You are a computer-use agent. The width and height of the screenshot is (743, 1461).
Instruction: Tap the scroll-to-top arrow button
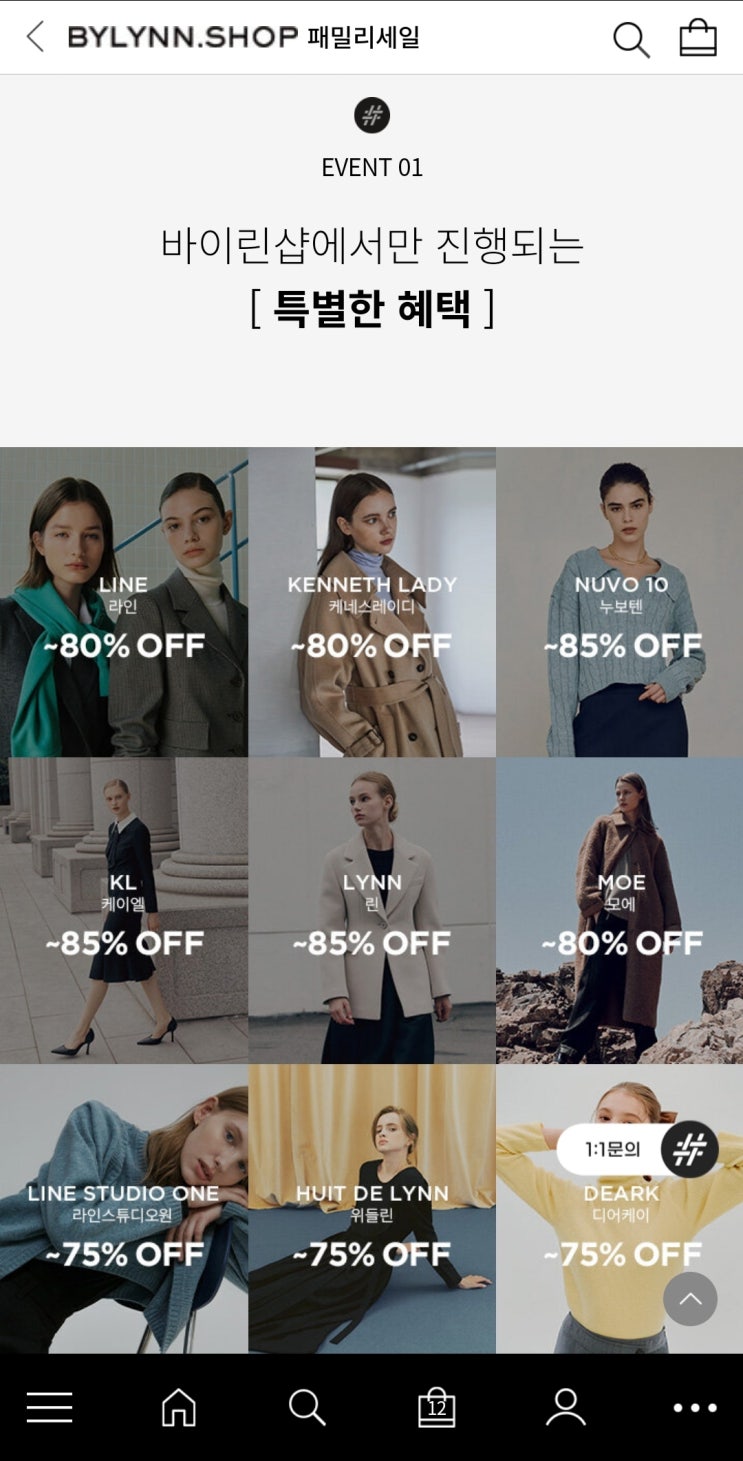pos(690,1299)
